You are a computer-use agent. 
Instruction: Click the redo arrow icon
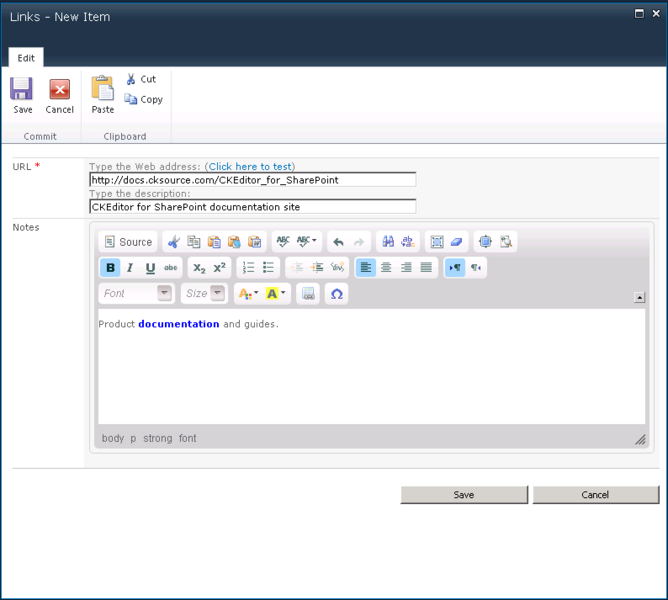click(359, 242)
